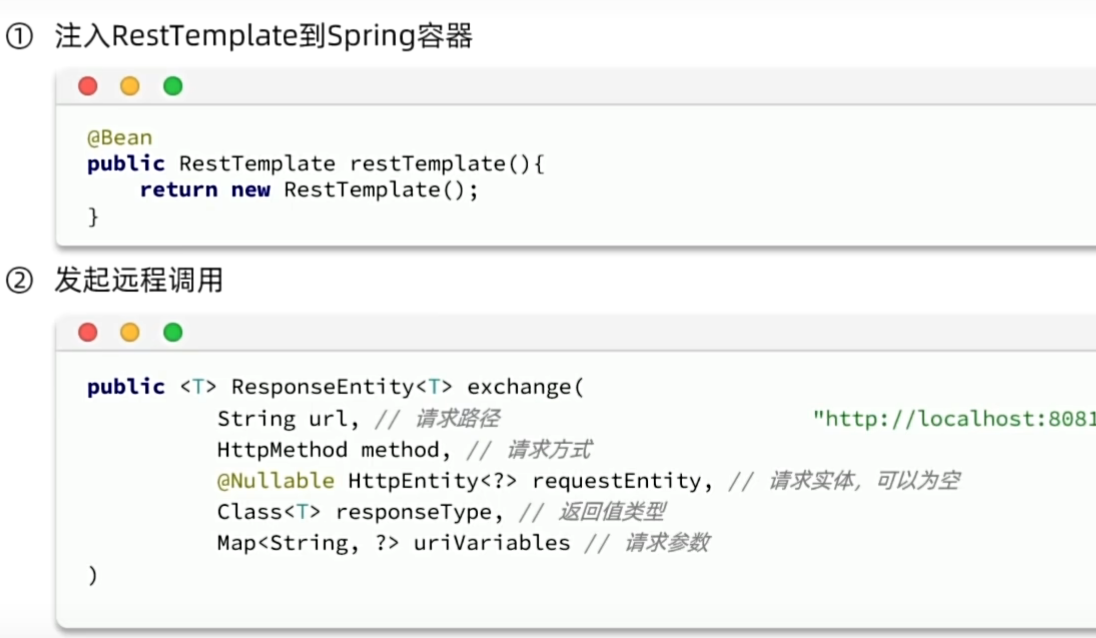Click the green dot in second code window
The width and height of the screenshot is (1096, 638).
pyautogui.click(x=173, y=332)
